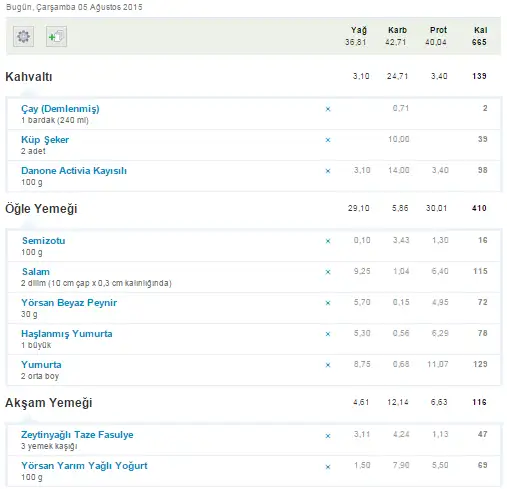Select the Akşam Yemeği meal heading

[x=49, y=403]
